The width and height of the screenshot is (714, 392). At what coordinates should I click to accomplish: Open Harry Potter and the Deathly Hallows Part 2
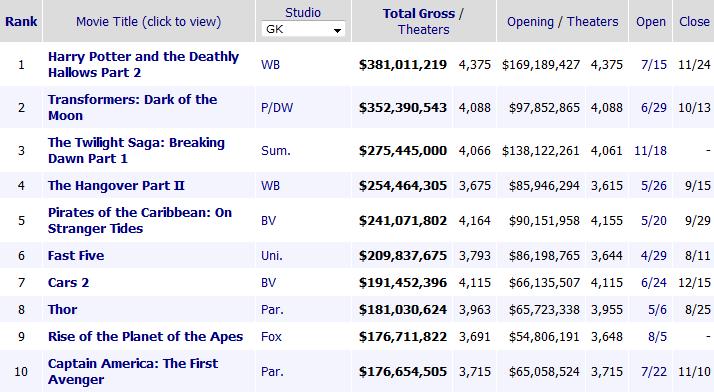tap(143, 64)
